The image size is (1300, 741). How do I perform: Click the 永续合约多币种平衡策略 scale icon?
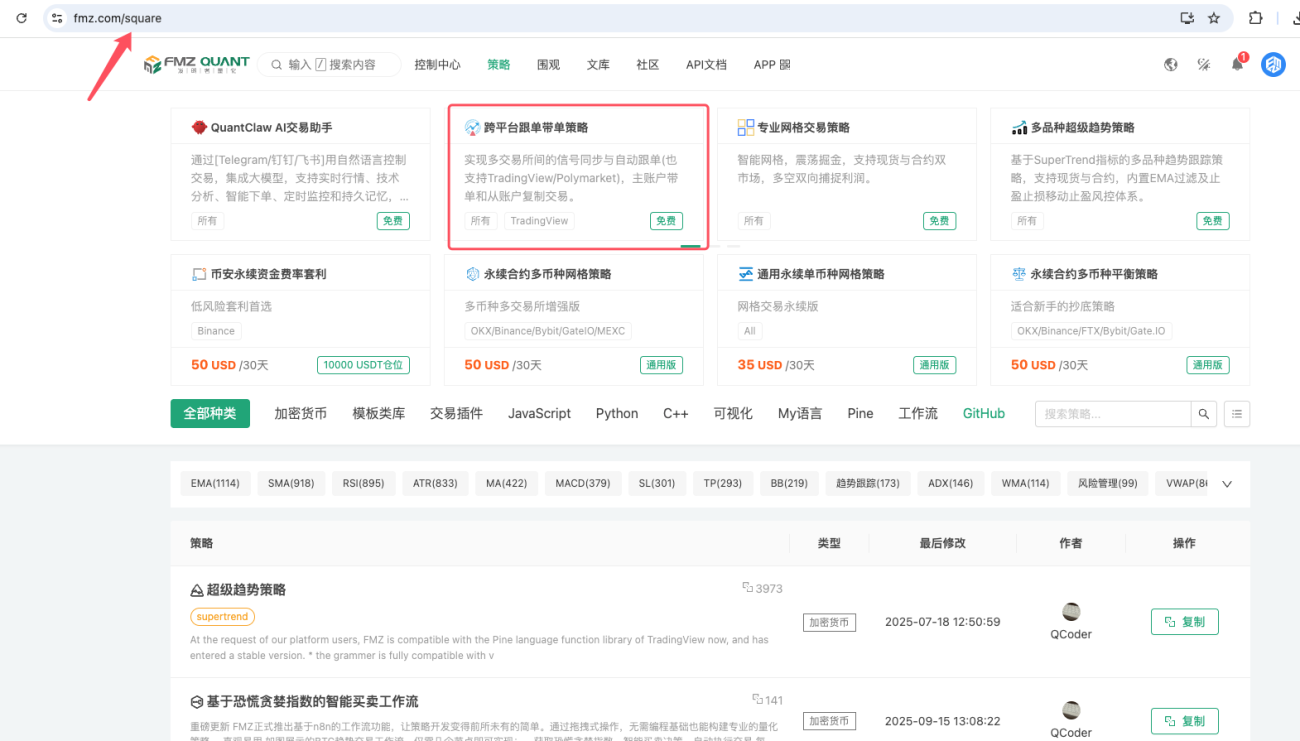(1019, 274)
